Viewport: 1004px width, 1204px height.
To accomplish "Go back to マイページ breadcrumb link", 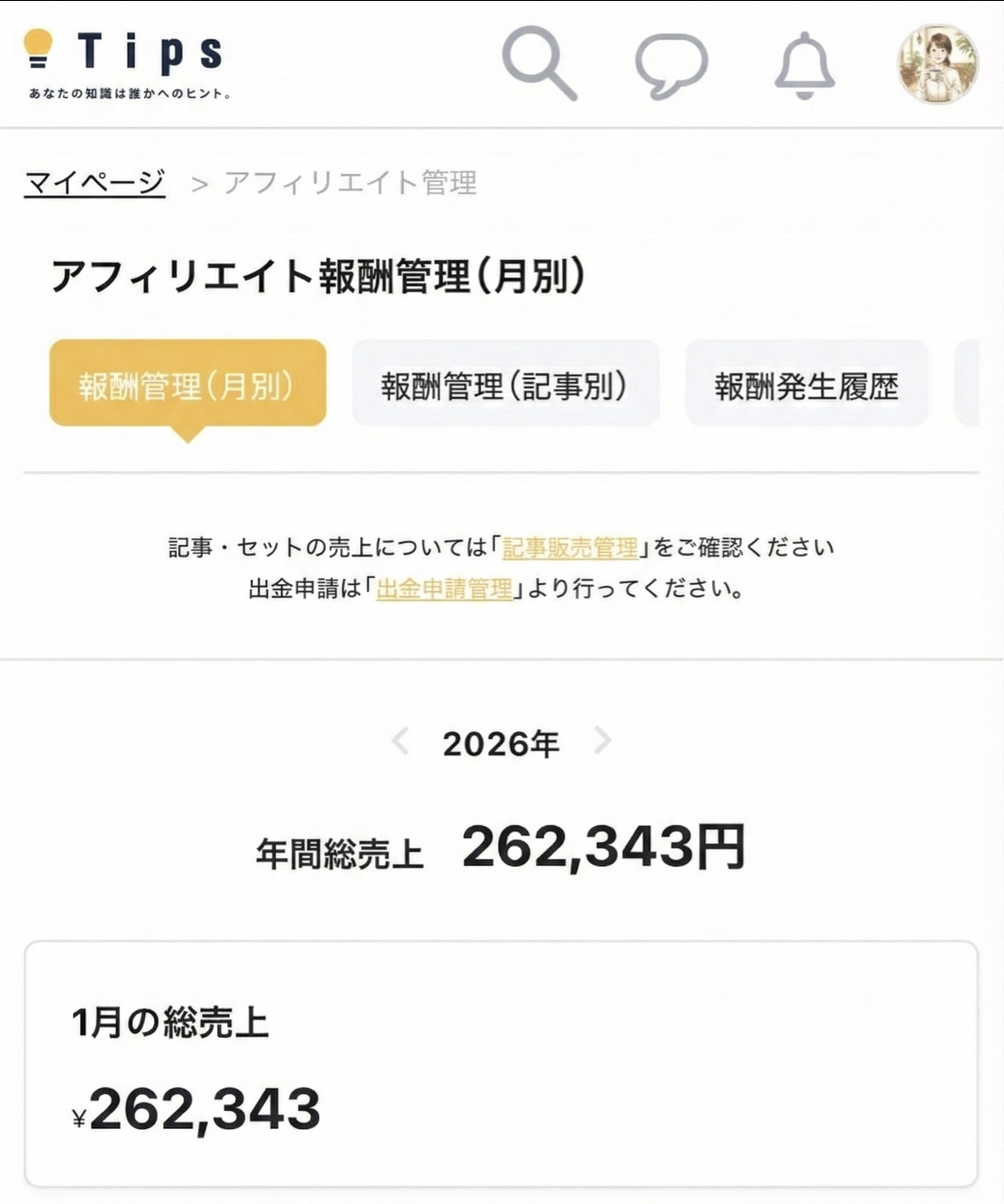I will point(95,182).
